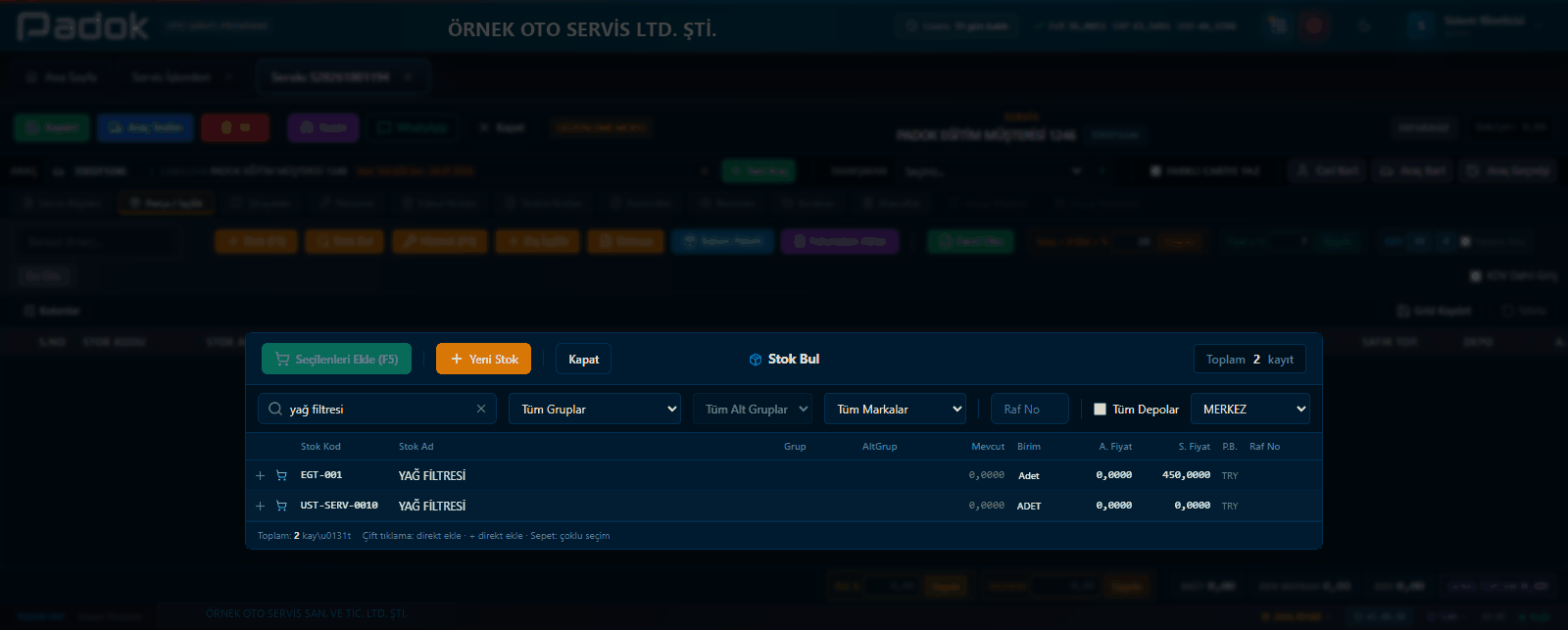Click the magnifier icon in search box
The height and width of the screenshot is (630, 1568).
(275, 409)
